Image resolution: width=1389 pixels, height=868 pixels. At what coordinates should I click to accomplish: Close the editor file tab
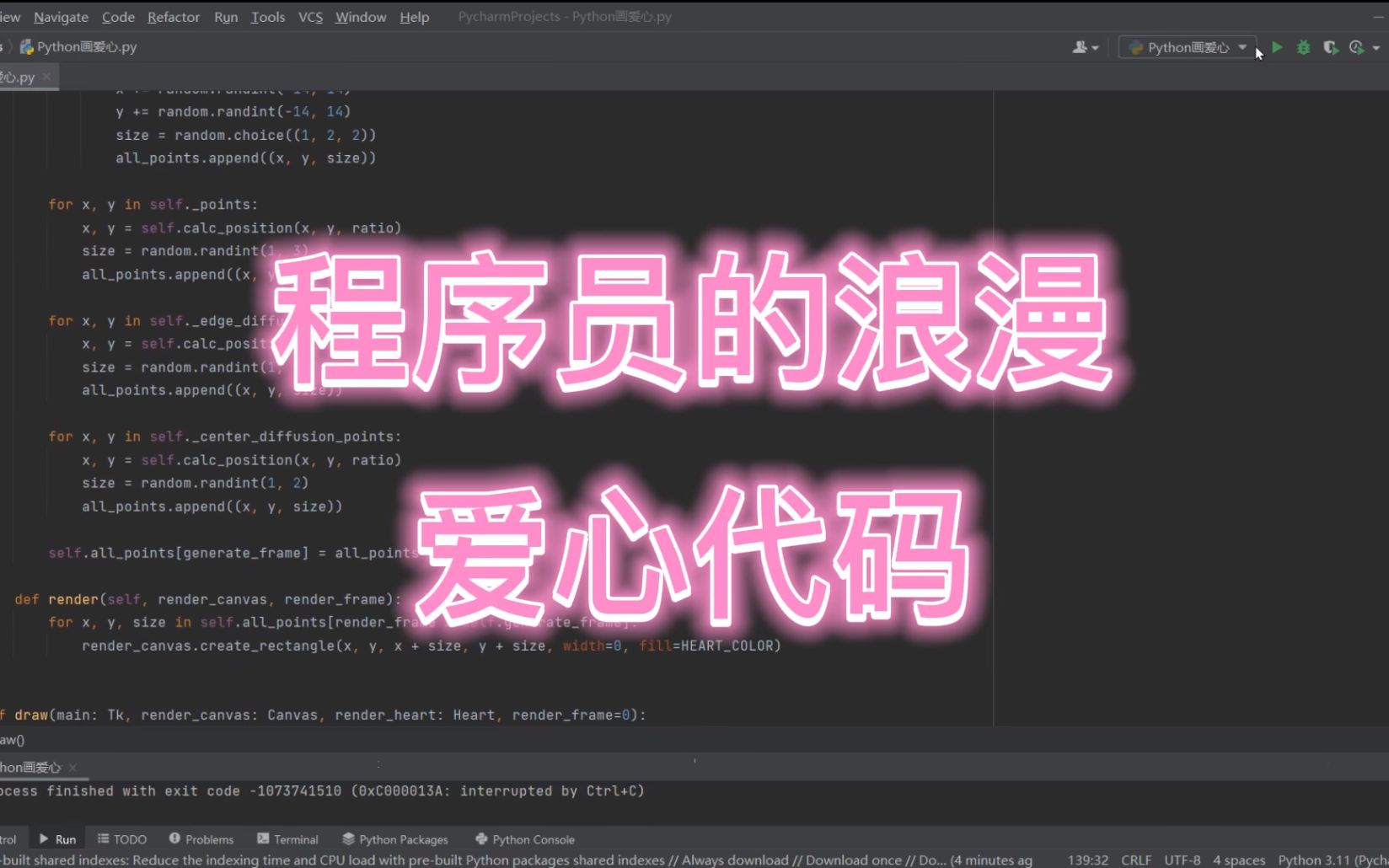click(x=46, y=77)
